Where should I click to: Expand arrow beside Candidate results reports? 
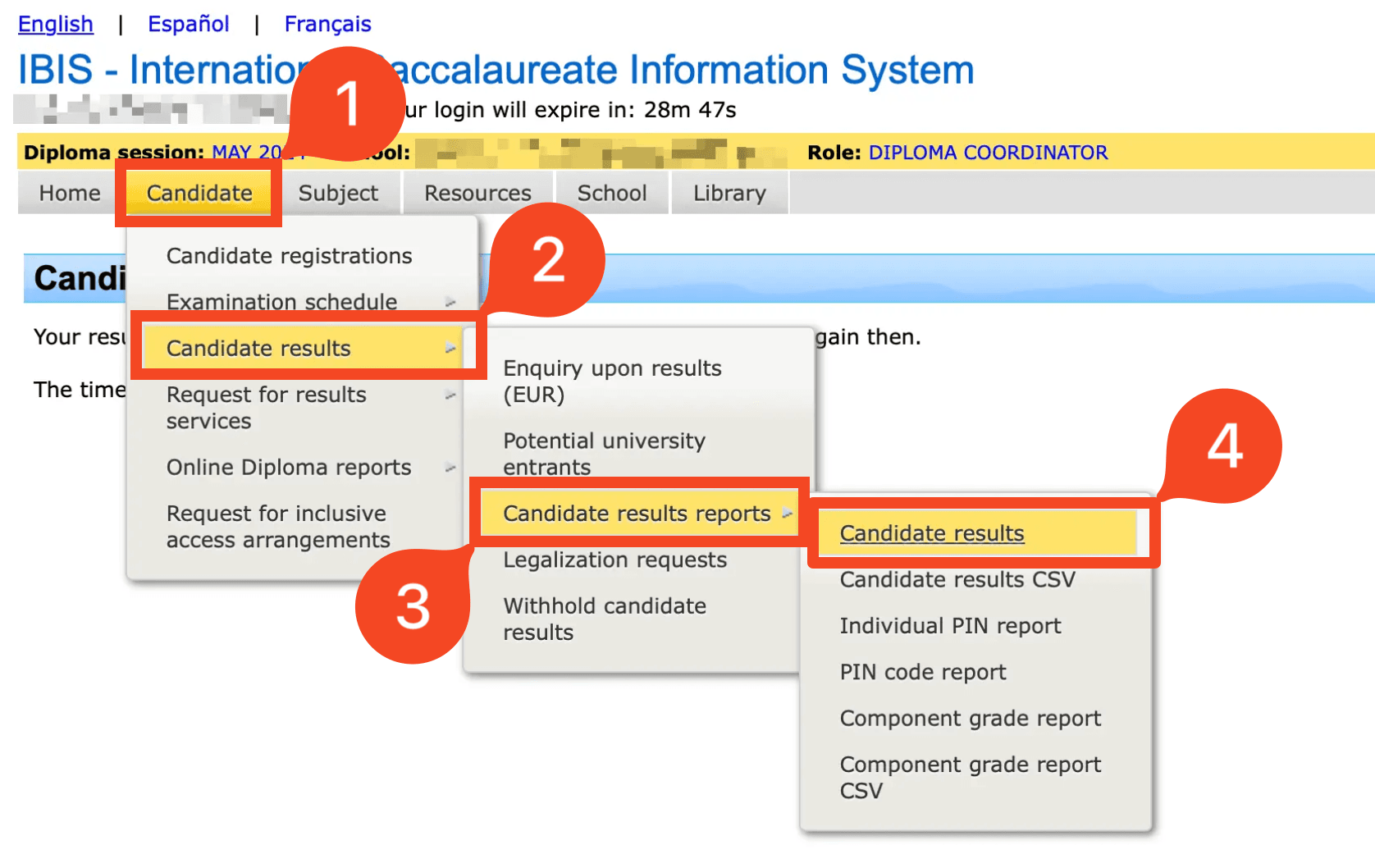coord(788,514)
